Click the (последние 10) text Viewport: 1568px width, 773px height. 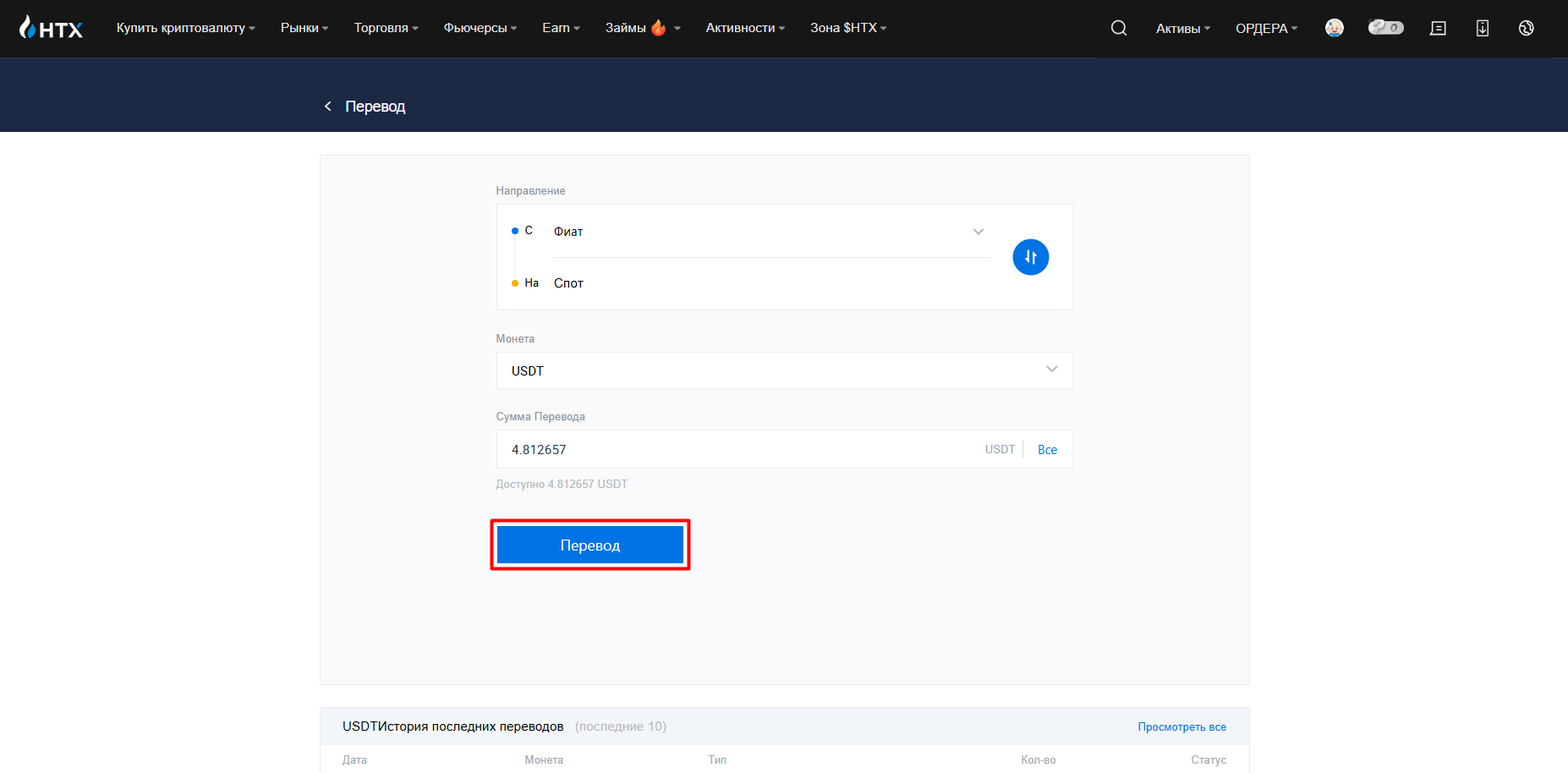tap(621, 726)
